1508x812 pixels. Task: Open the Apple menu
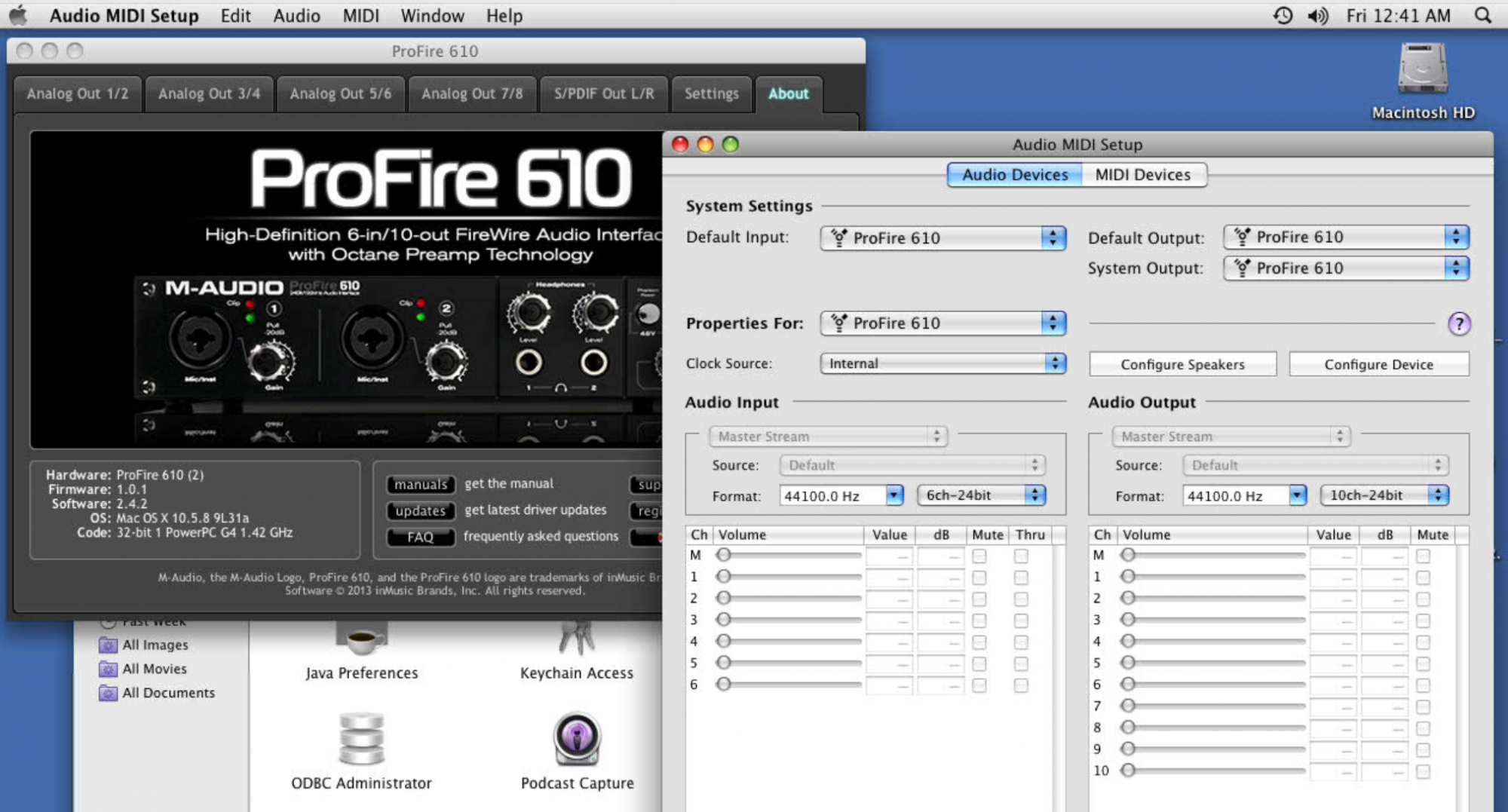pyautogui.click(x=18, y=15)
